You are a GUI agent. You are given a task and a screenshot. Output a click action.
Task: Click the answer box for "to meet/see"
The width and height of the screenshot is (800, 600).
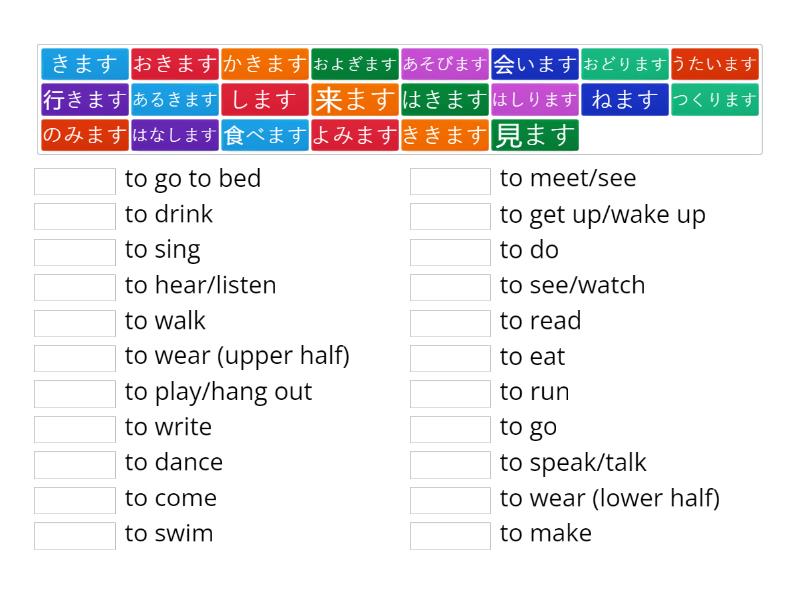pos(450,181)
